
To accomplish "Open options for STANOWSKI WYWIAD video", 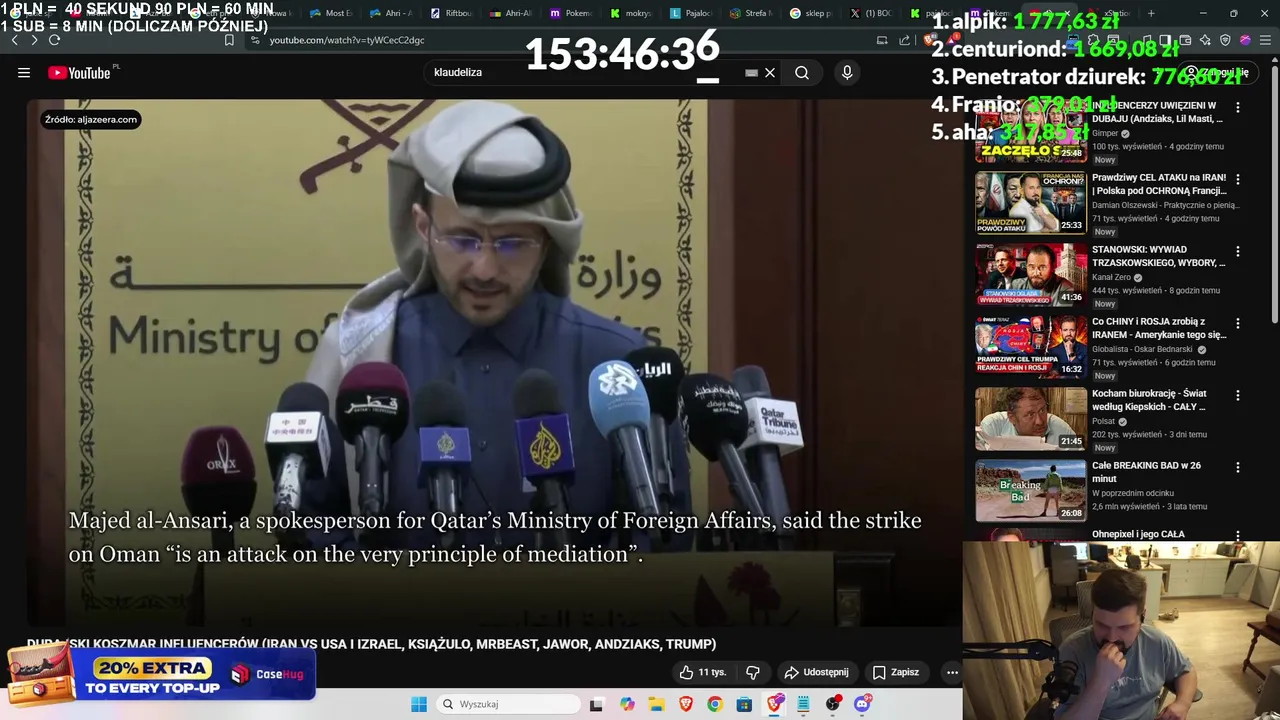I will point(1238,251).
